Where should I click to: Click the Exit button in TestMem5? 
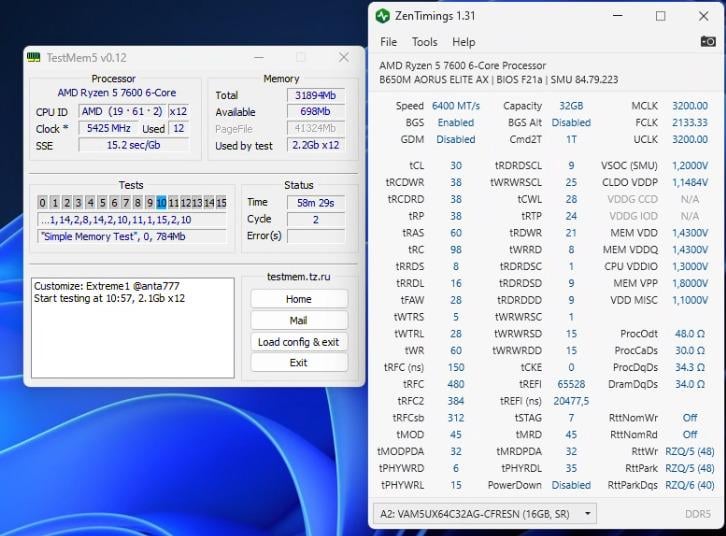(299, 362)
